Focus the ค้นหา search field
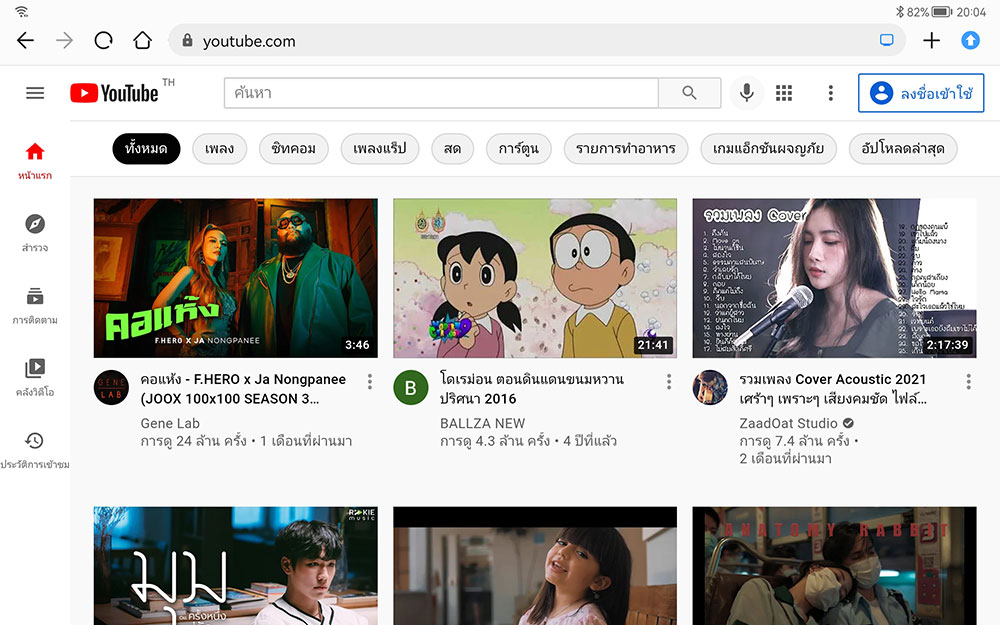Image resolution: width=1000 pixels, height=625 pixels. (440, 93)
